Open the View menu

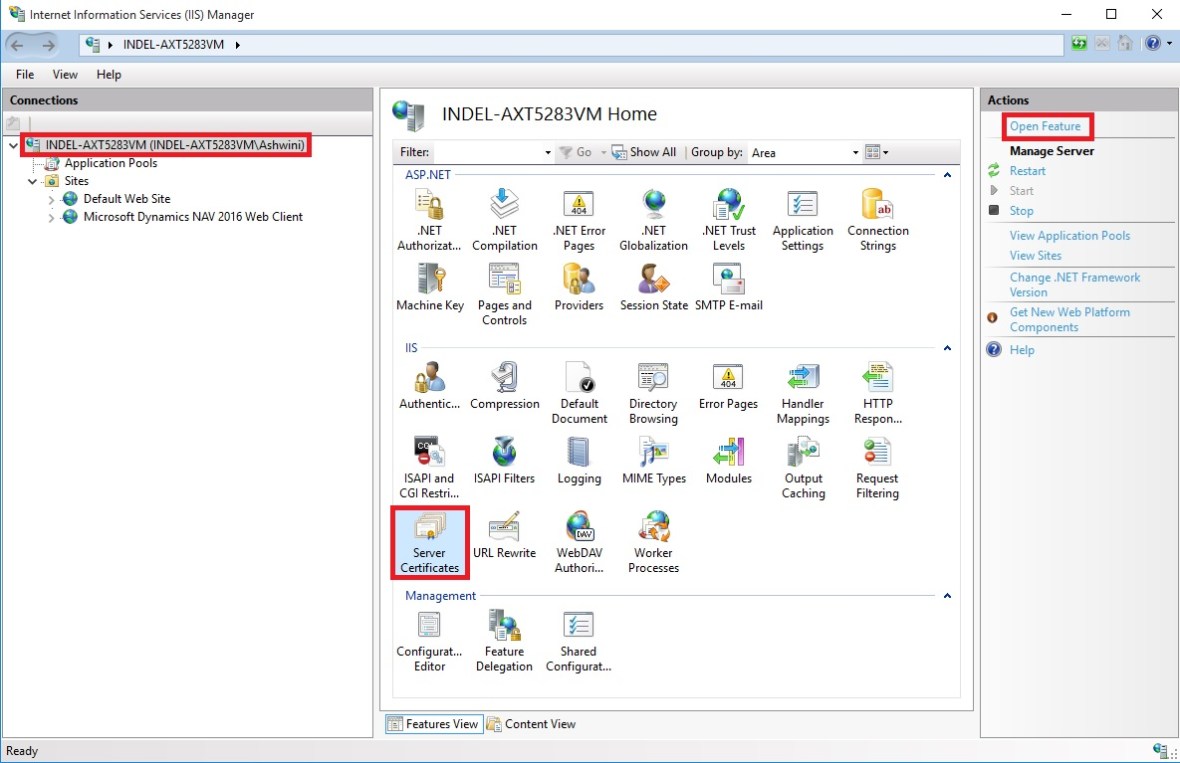click(x=65, y=75)
